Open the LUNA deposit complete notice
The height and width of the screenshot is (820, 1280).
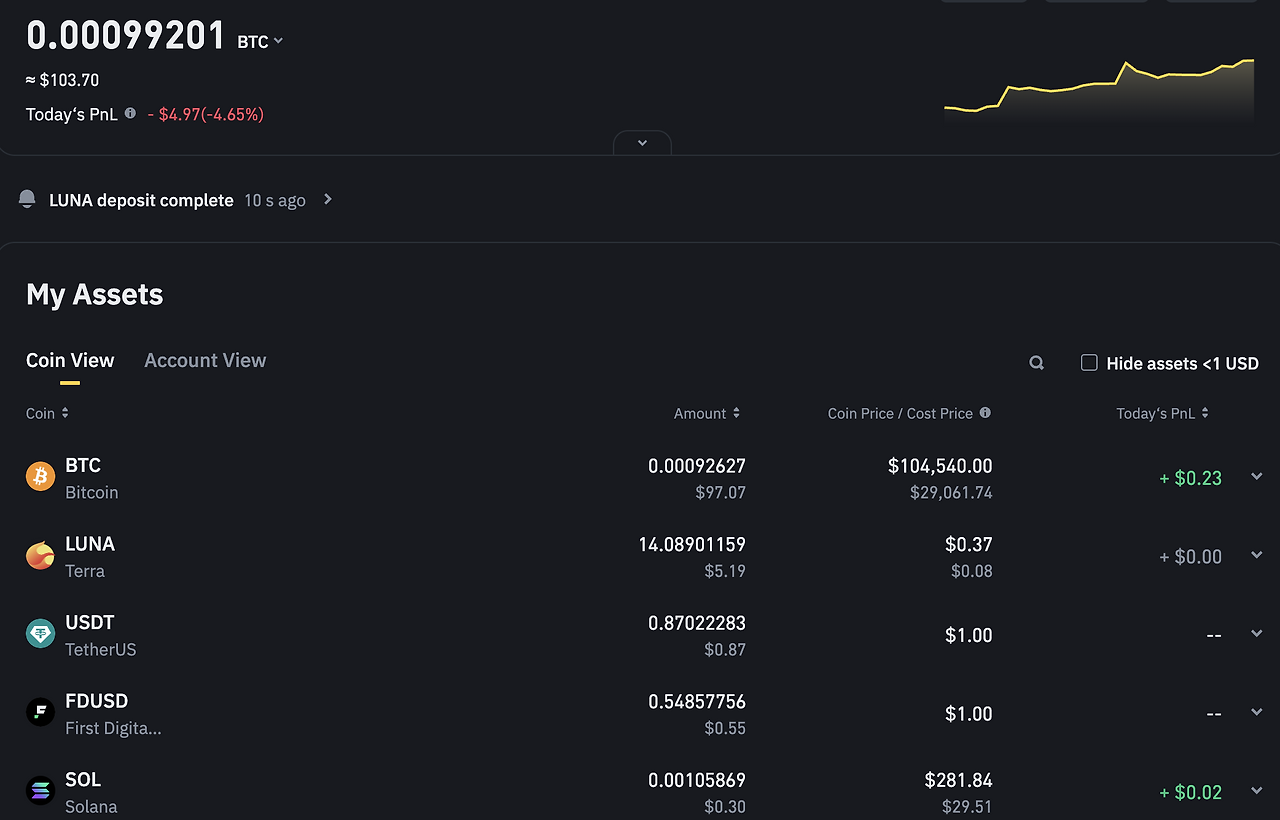(x=141, y=200)
